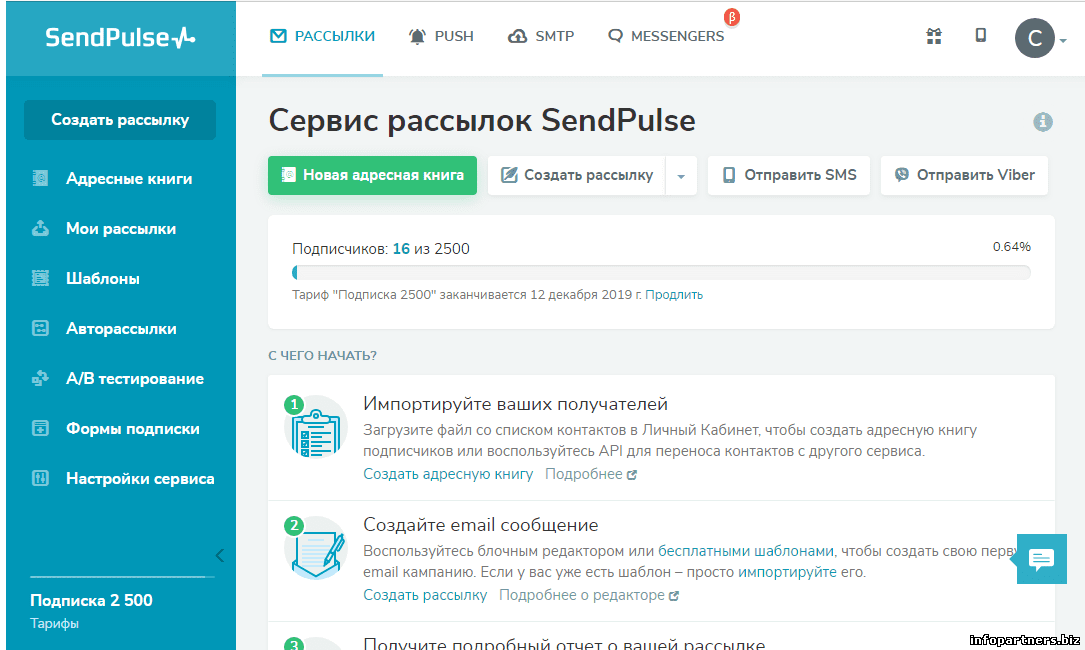This screenshot has height=650, width=1085.
Task: Click the Отправить SMS button
Action: click(789, 175)
